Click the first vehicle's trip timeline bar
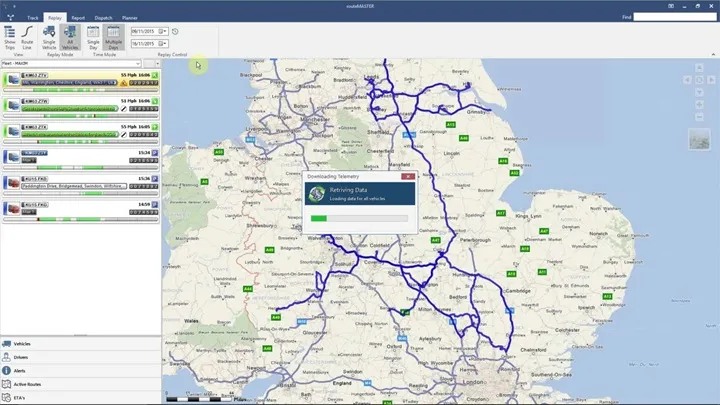 point(81,90)
